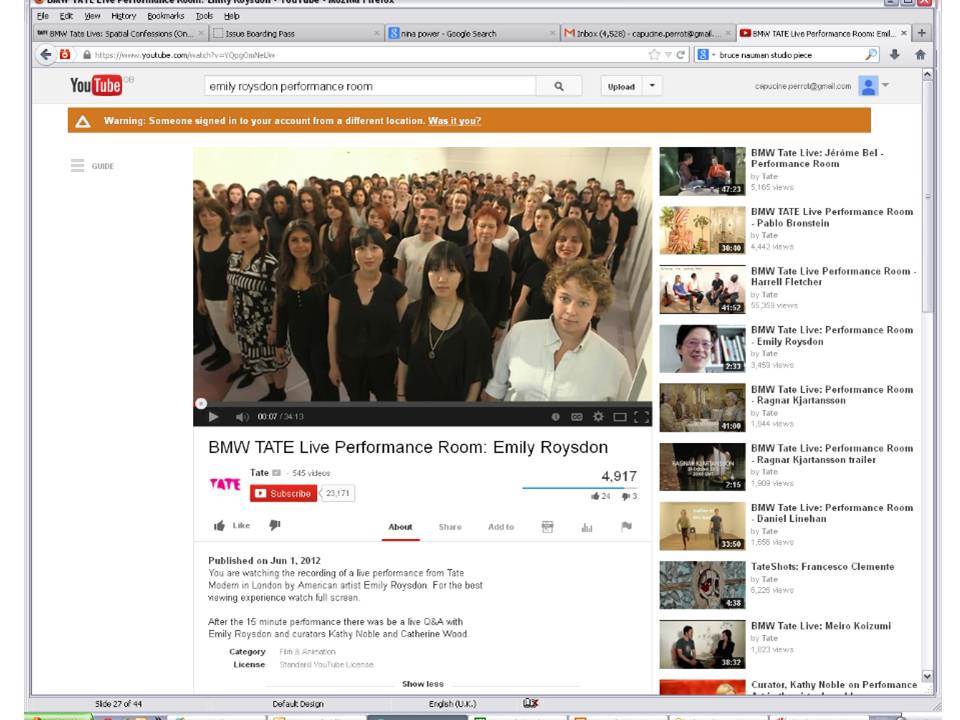Dislike the video thumbs down icon
The height and width of the screenshot is (720, 960).
click(275, 525)
